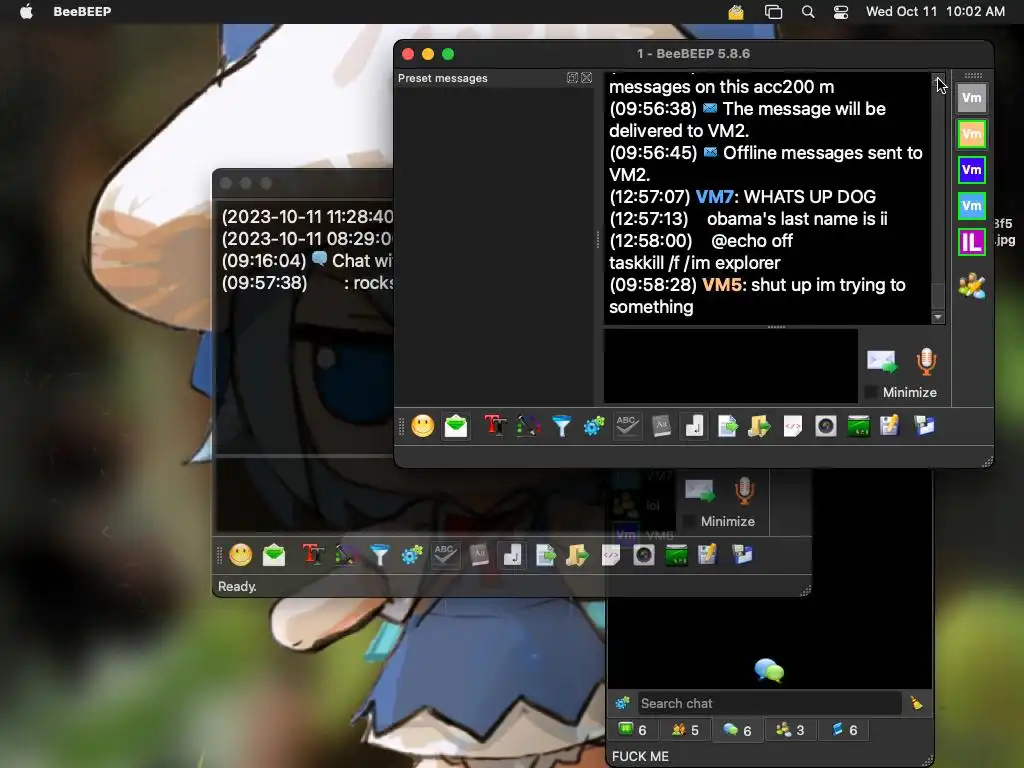Viewport: 1024px width, 768px height.
Task: Open Spotlight search in menu bar
Action: click(808, 12)
